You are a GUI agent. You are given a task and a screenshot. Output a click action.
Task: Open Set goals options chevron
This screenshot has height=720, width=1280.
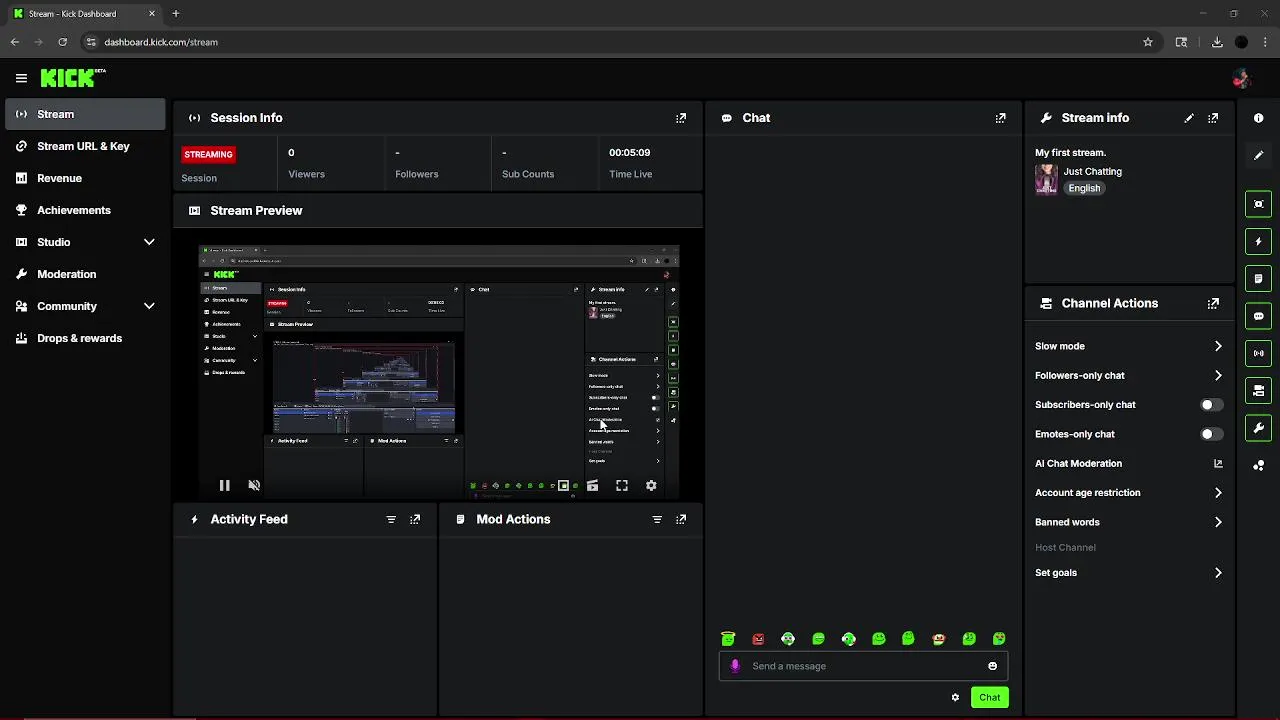point(1218,573)
